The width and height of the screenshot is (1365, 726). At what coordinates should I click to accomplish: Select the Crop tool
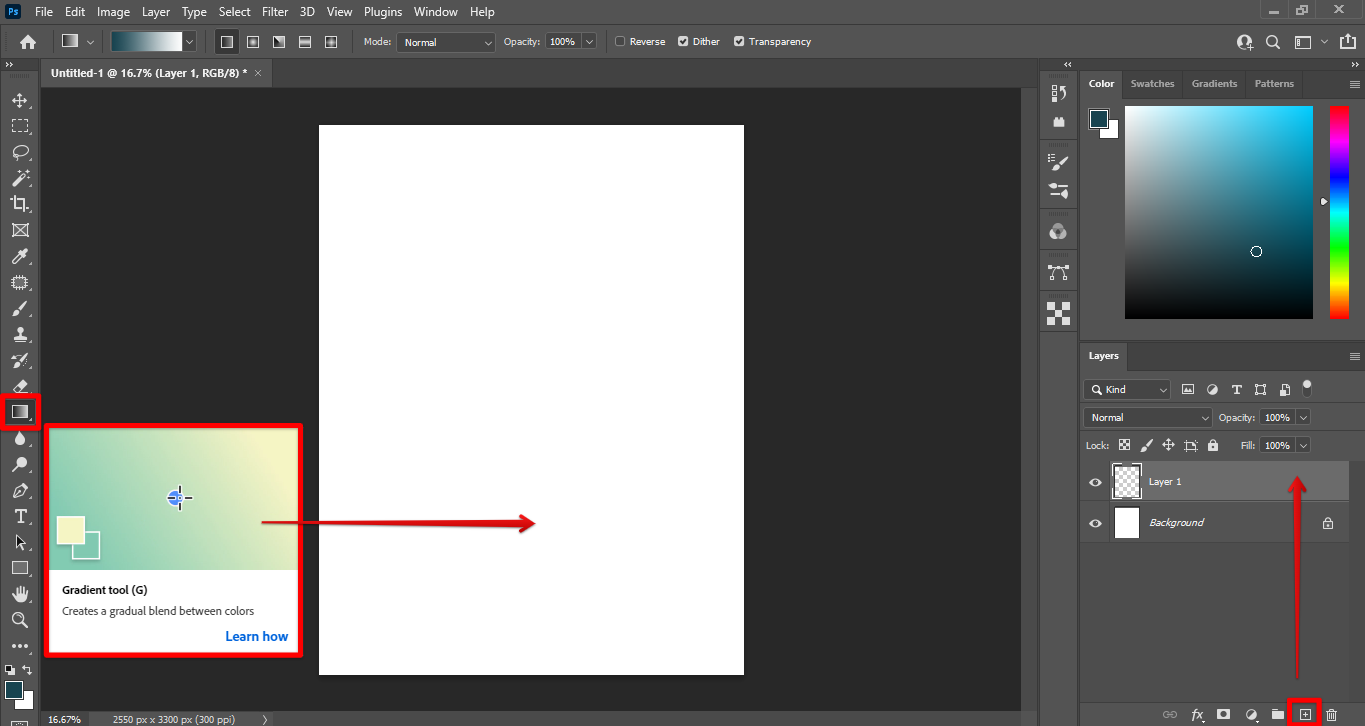coord(20,204)
